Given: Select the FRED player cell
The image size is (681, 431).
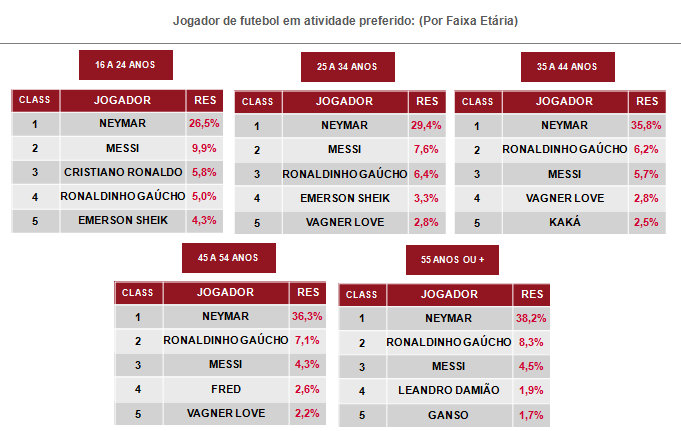Looking at the screenshot, I should click(225, 389).
